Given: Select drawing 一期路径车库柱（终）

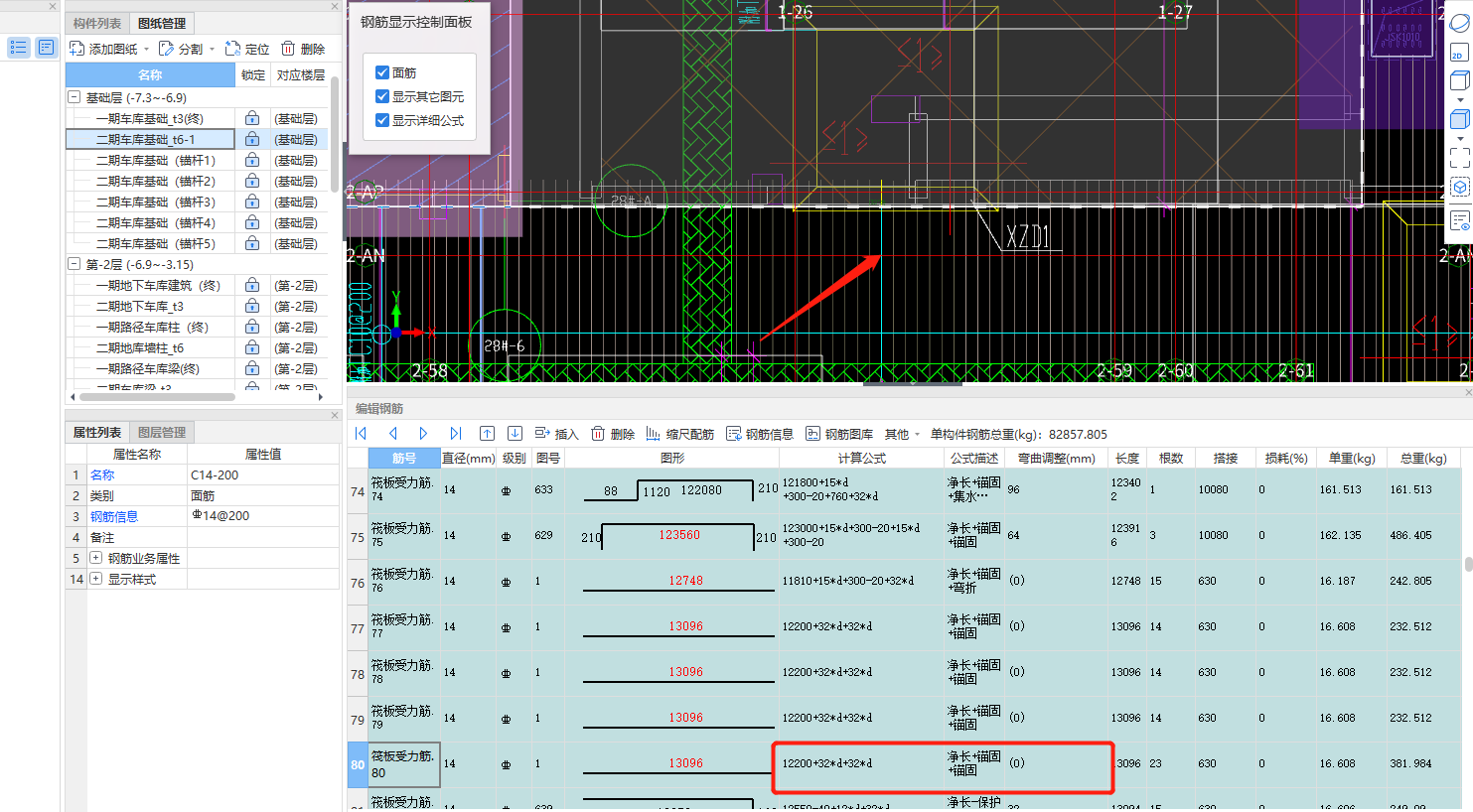Looking at the screenshot, I should [x=152, y=327].
